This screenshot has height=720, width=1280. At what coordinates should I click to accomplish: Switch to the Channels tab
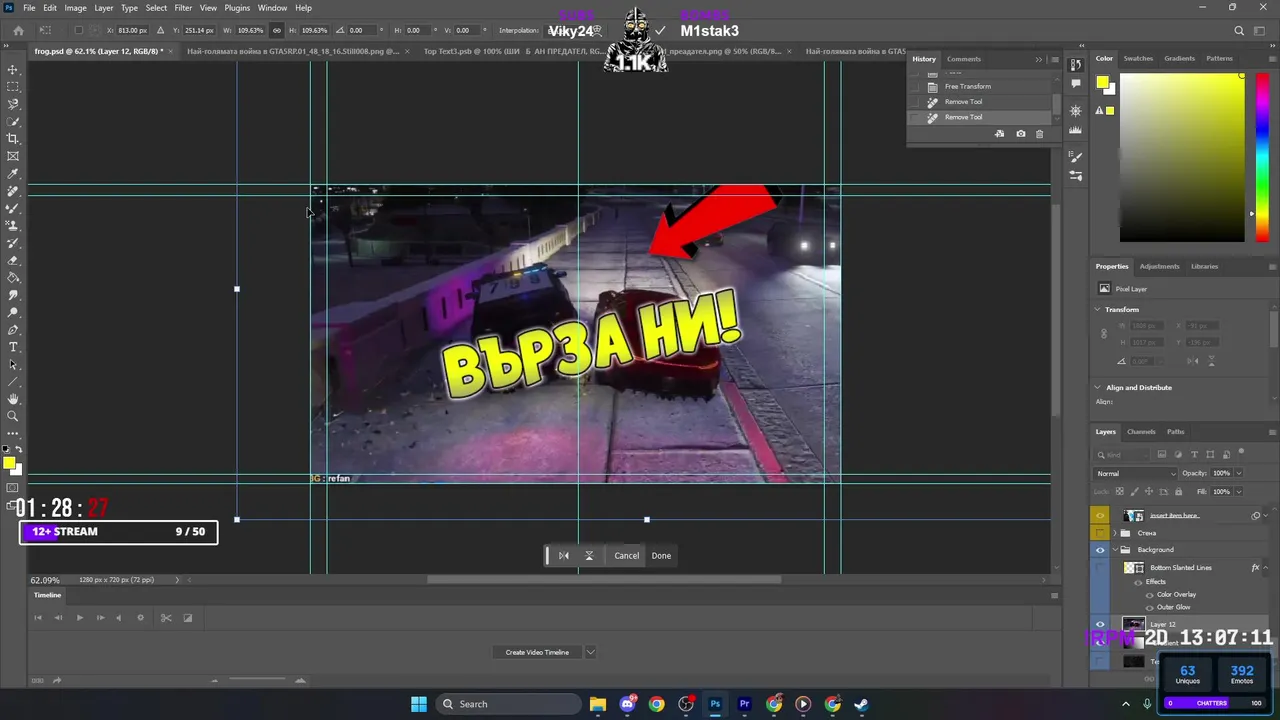tap(1141, 432)
